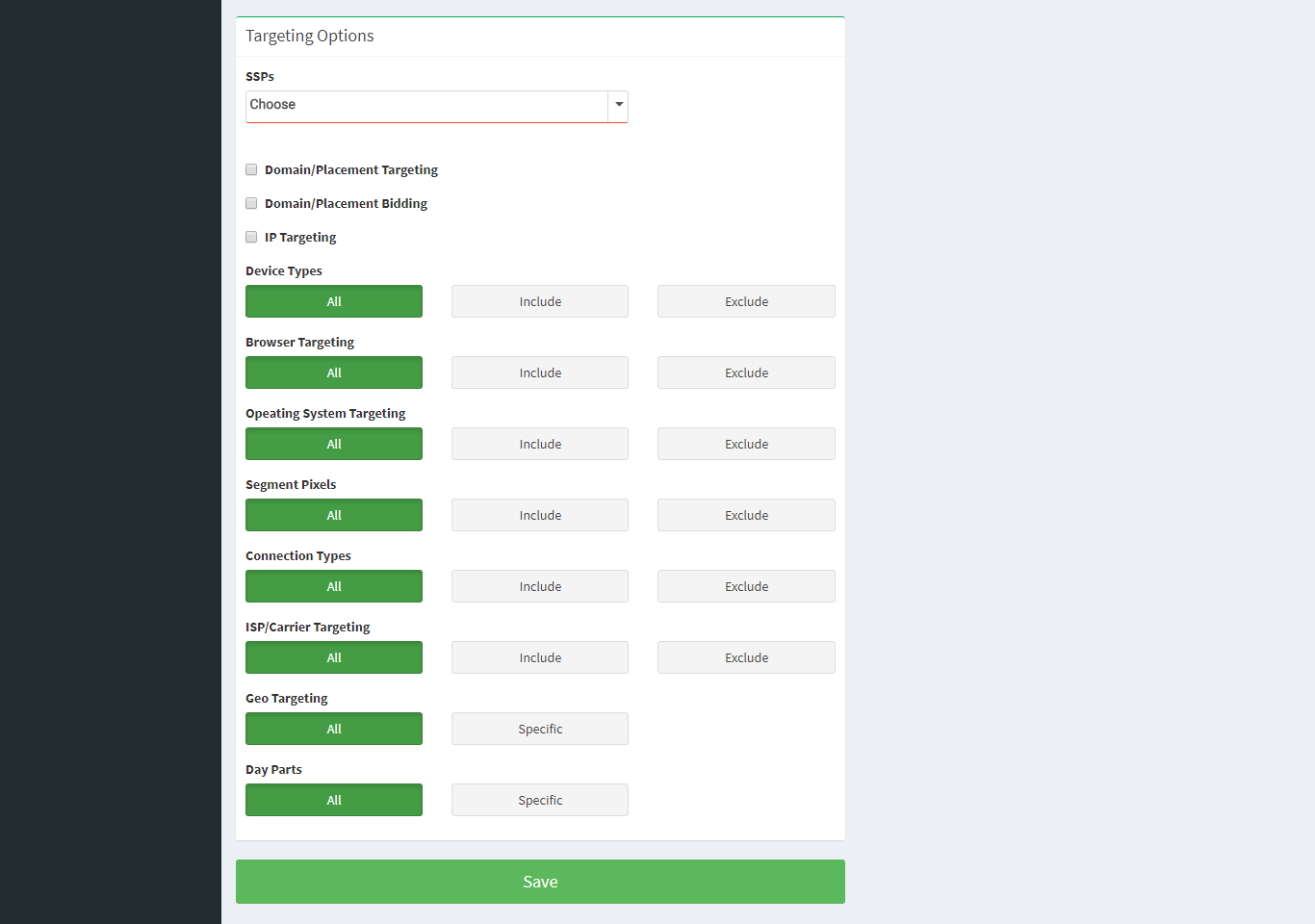Select All for Browser Targeting
The image size is (1315, 924).
(334, 372)
